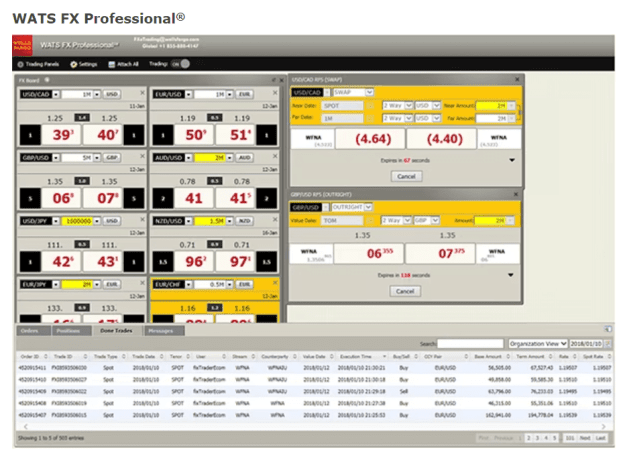The height and width of the screenshot is (452, 625).
Task: Open the Far Date calendar picker
Action: pos(369,118)
